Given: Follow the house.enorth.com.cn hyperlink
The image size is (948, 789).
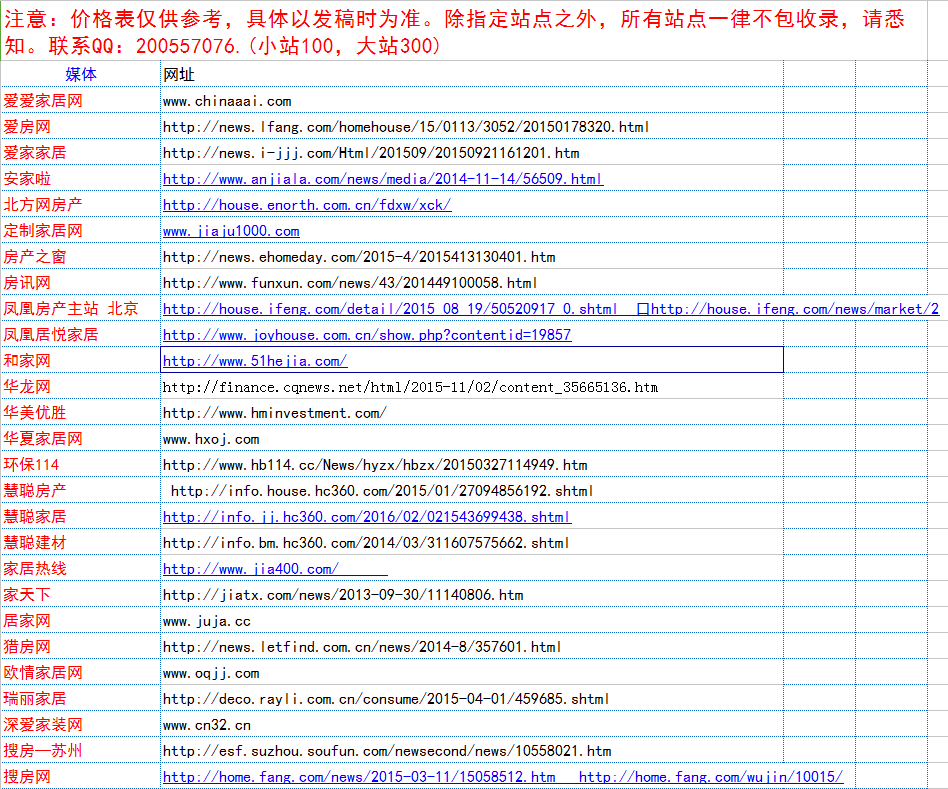Looking at the screenshot, I should 307,205.
